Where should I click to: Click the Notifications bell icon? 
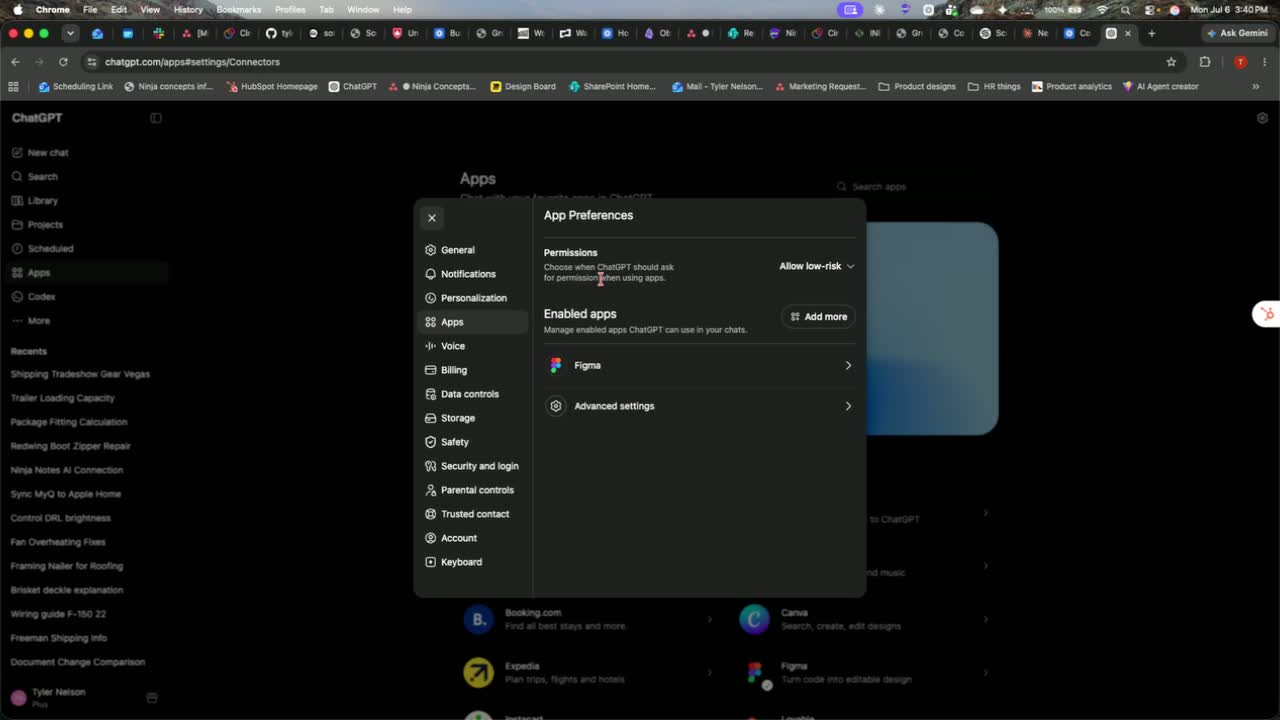(431, 274)
